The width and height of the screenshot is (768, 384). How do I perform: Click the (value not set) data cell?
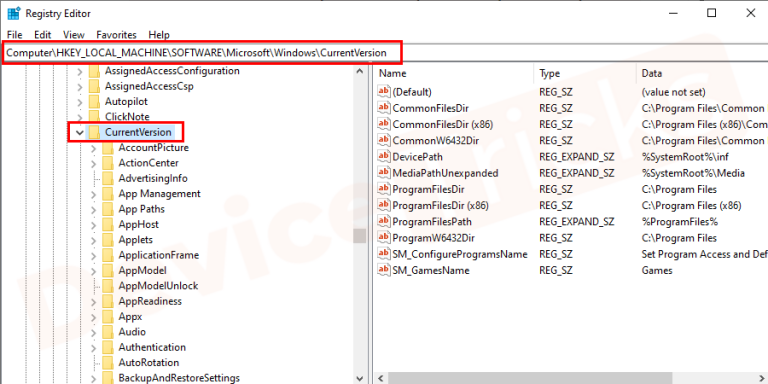click(673, 92)
